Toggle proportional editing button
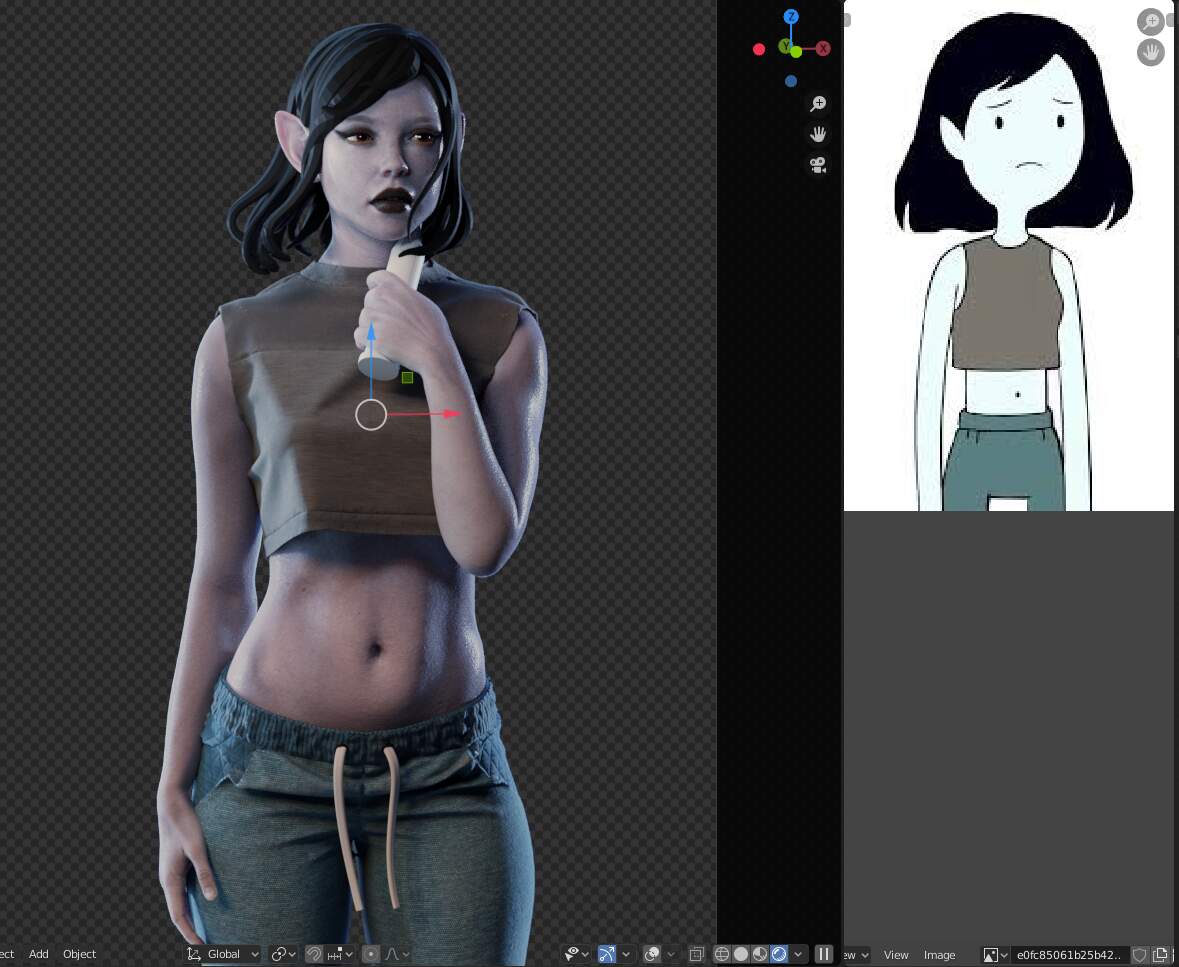 click(x=371, y=954)
